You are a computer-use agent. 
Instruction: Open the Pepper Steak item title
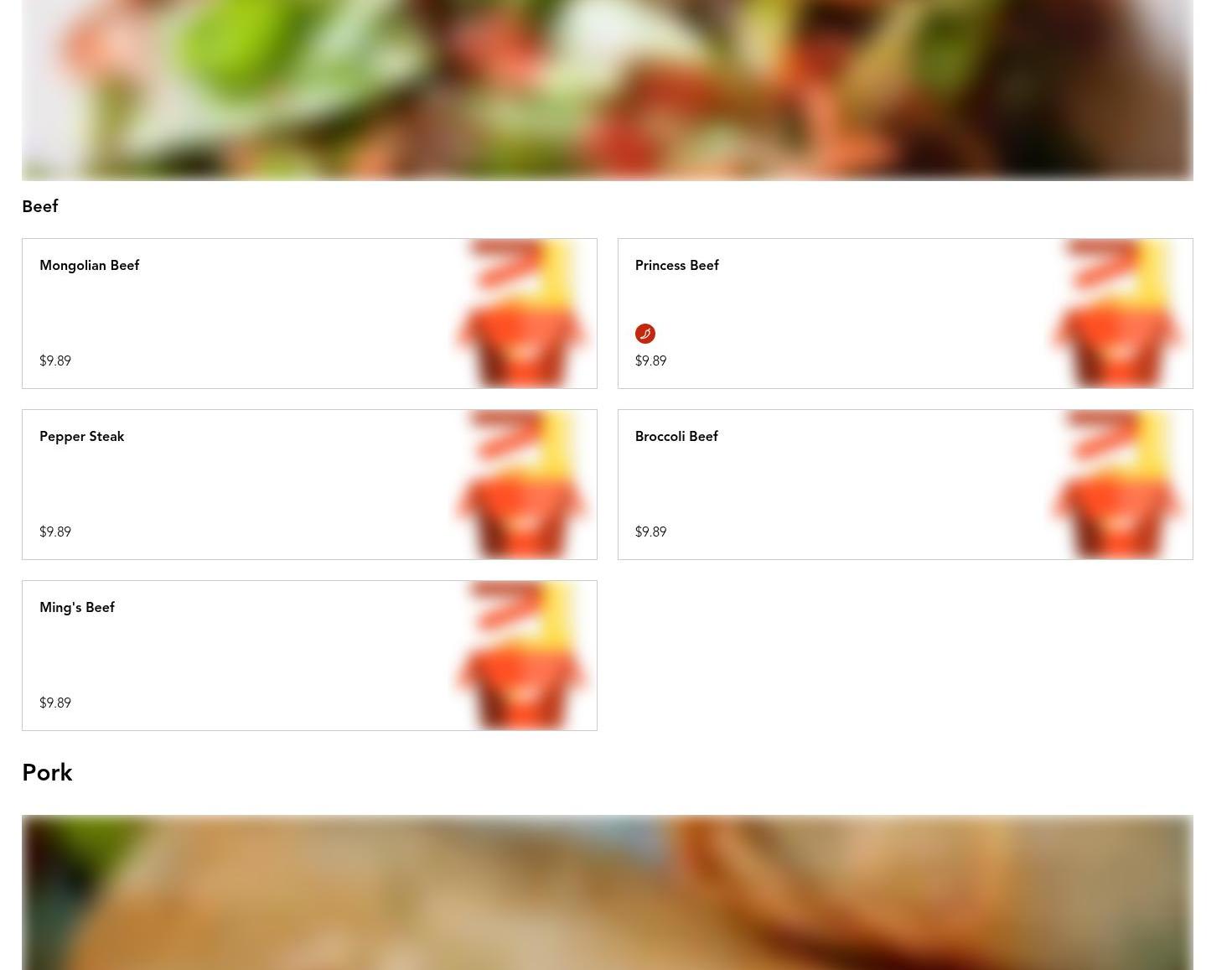(x=81, y=436)
